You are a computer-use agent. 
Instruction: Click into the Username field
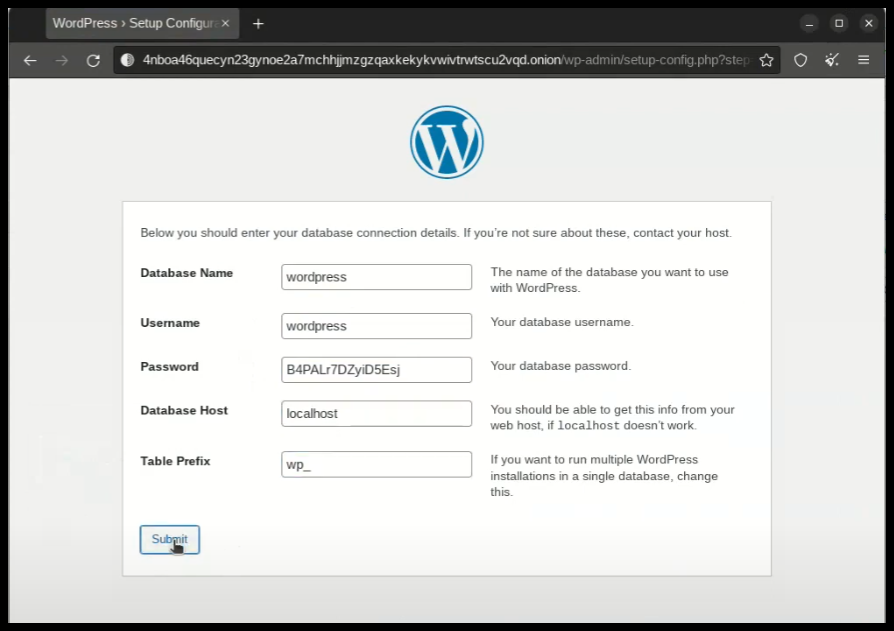(376, 326)
